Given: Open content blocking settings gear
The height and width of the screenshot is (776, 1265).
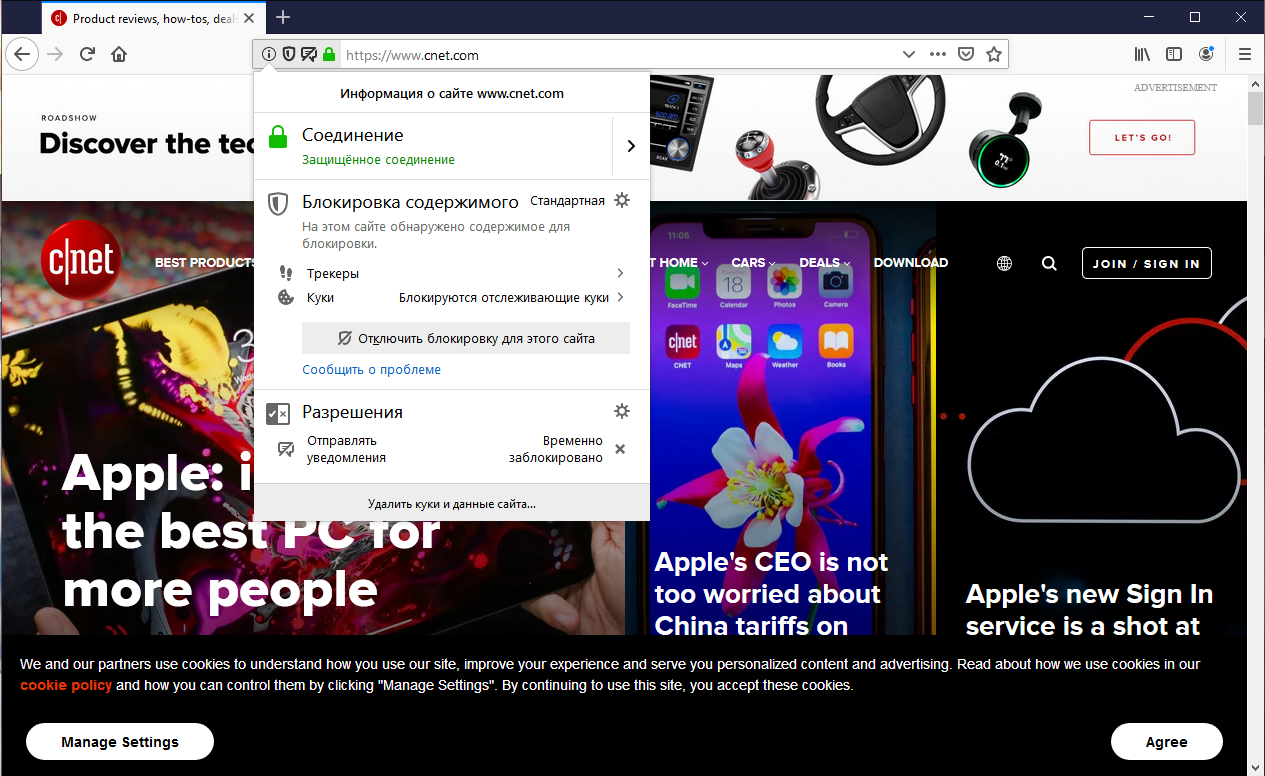Looking at the screenshot, I should [622, 200].
